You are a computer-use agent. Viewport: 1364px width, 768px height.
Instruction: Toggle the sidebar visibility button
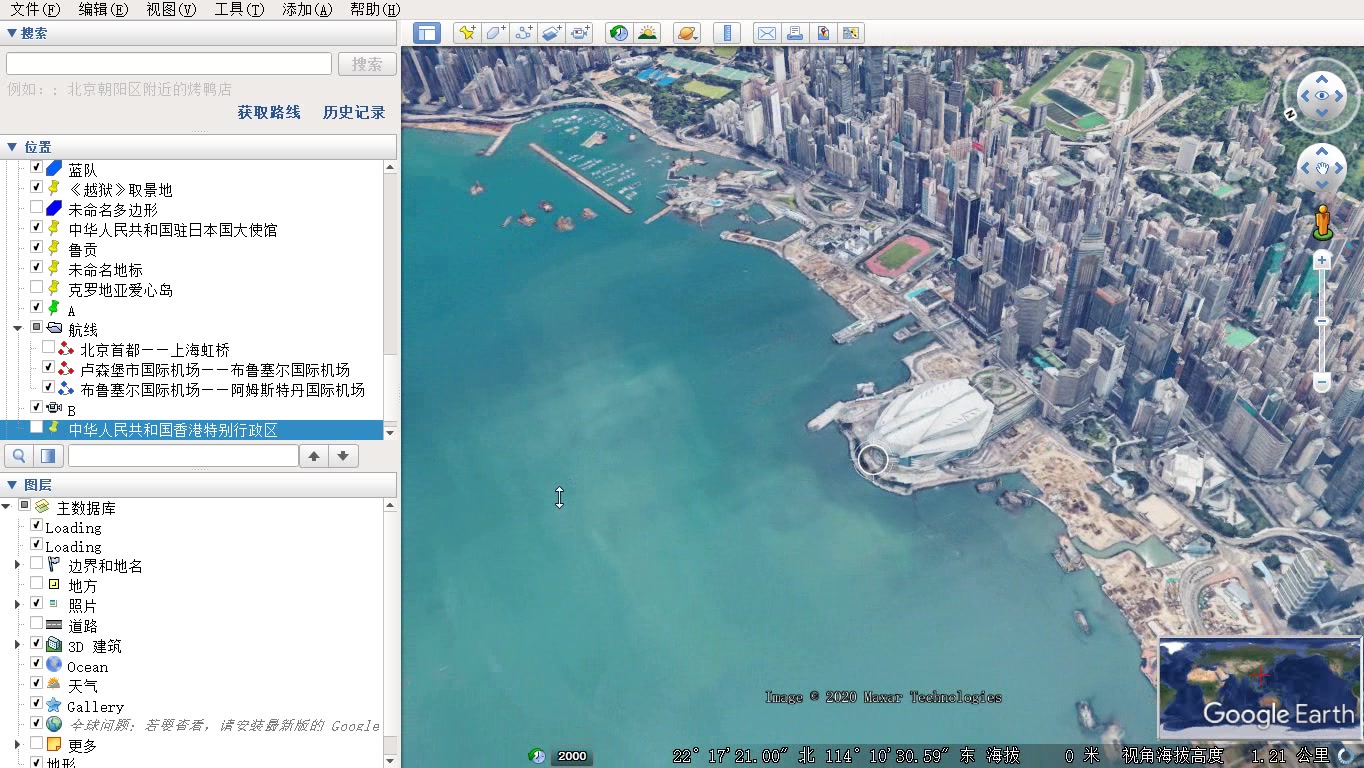click(427, 33)
